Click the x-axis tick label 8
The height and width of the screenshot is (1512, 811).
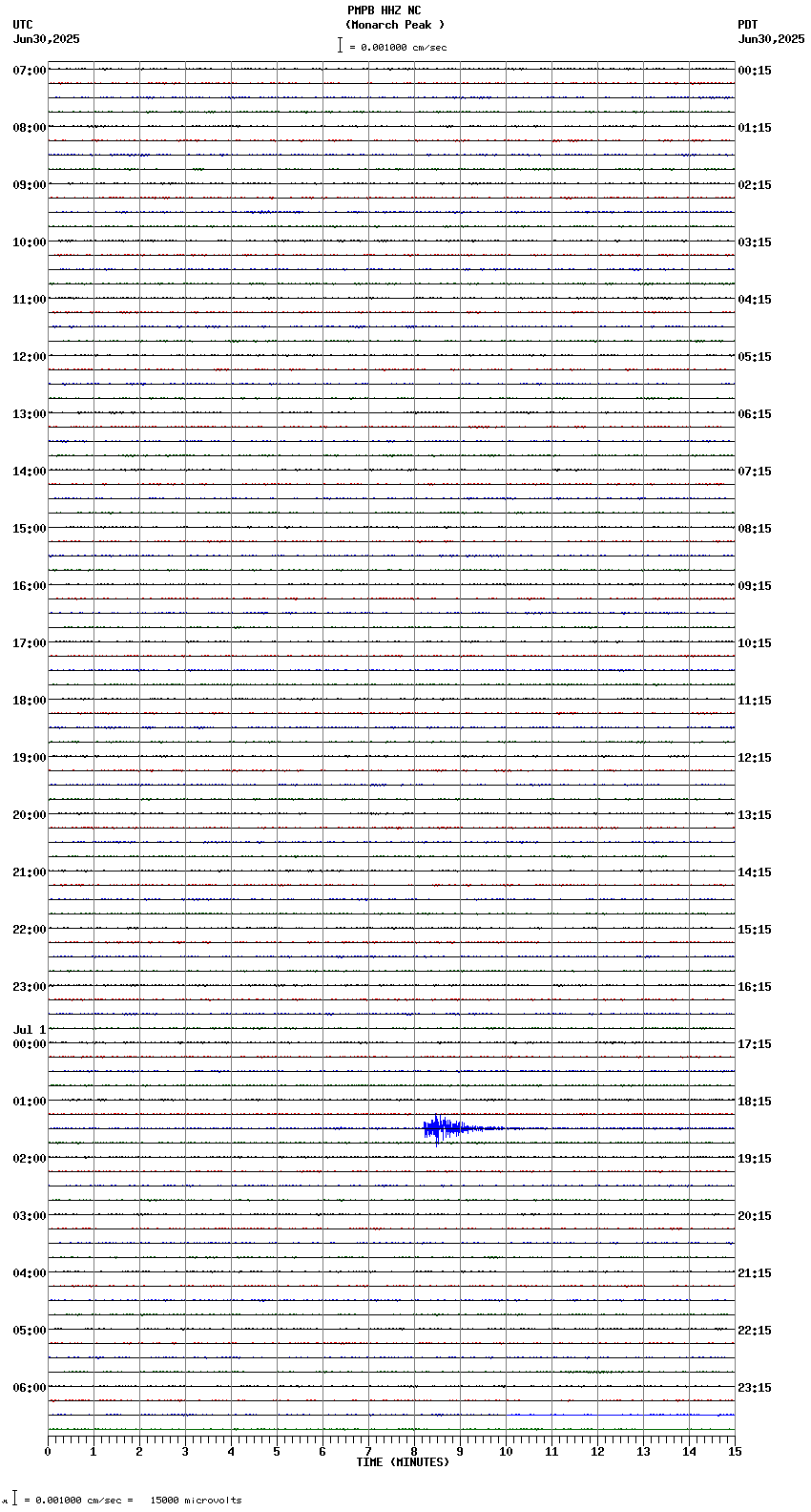(414, 1452)
